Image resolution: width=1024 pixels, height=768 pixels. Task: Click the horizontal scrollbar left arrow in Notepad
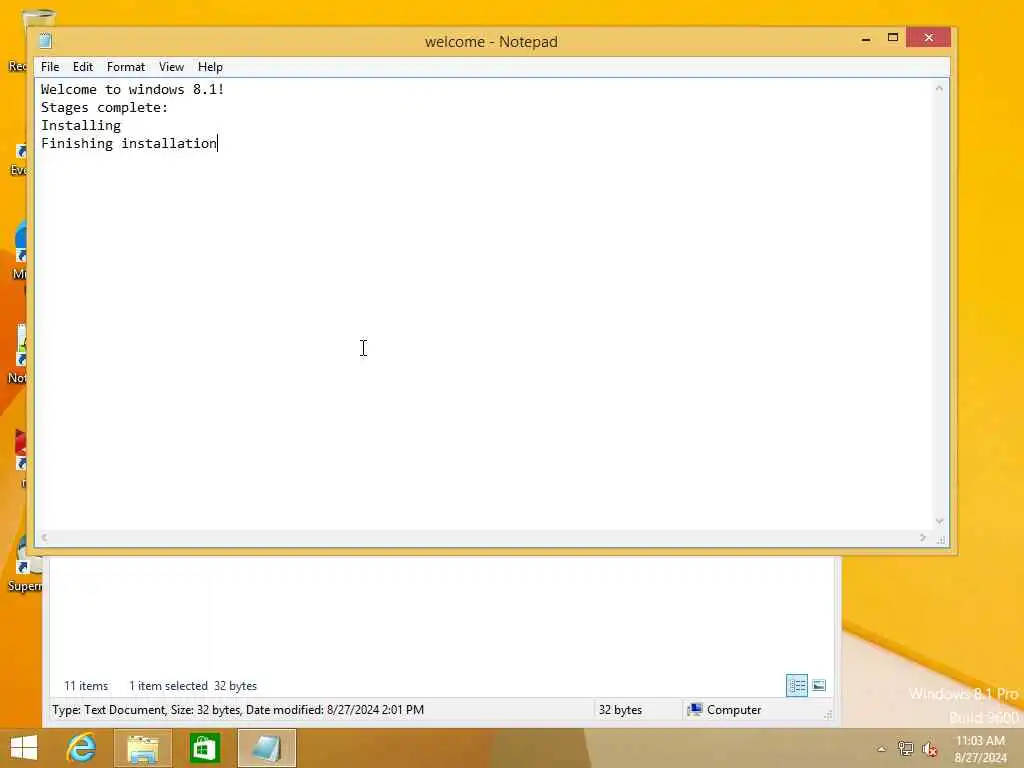pyautogui.click(x=44, y=537)
